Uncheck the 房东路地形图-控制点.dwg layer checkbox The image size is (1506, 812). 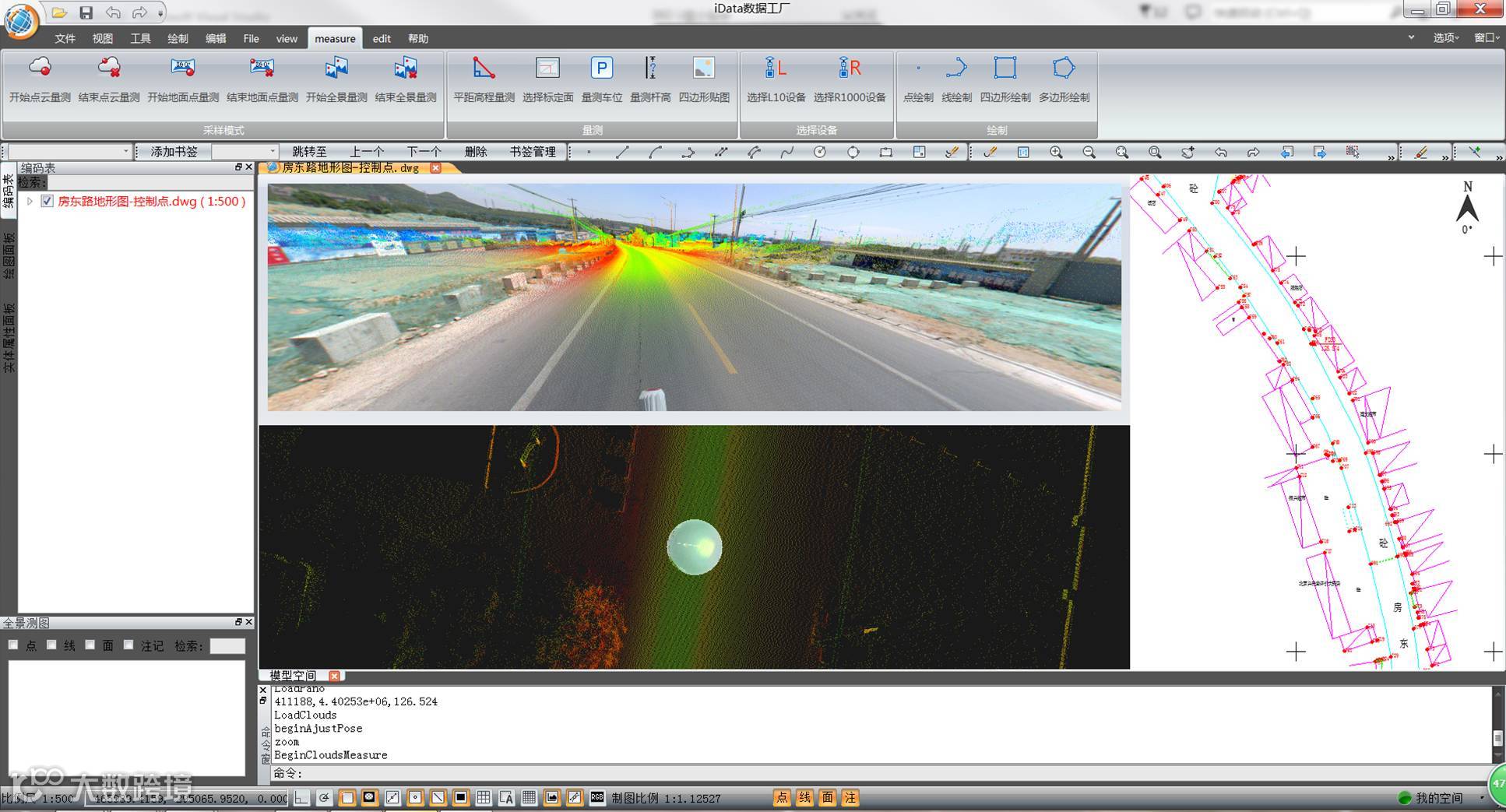(x=48, y=201)
